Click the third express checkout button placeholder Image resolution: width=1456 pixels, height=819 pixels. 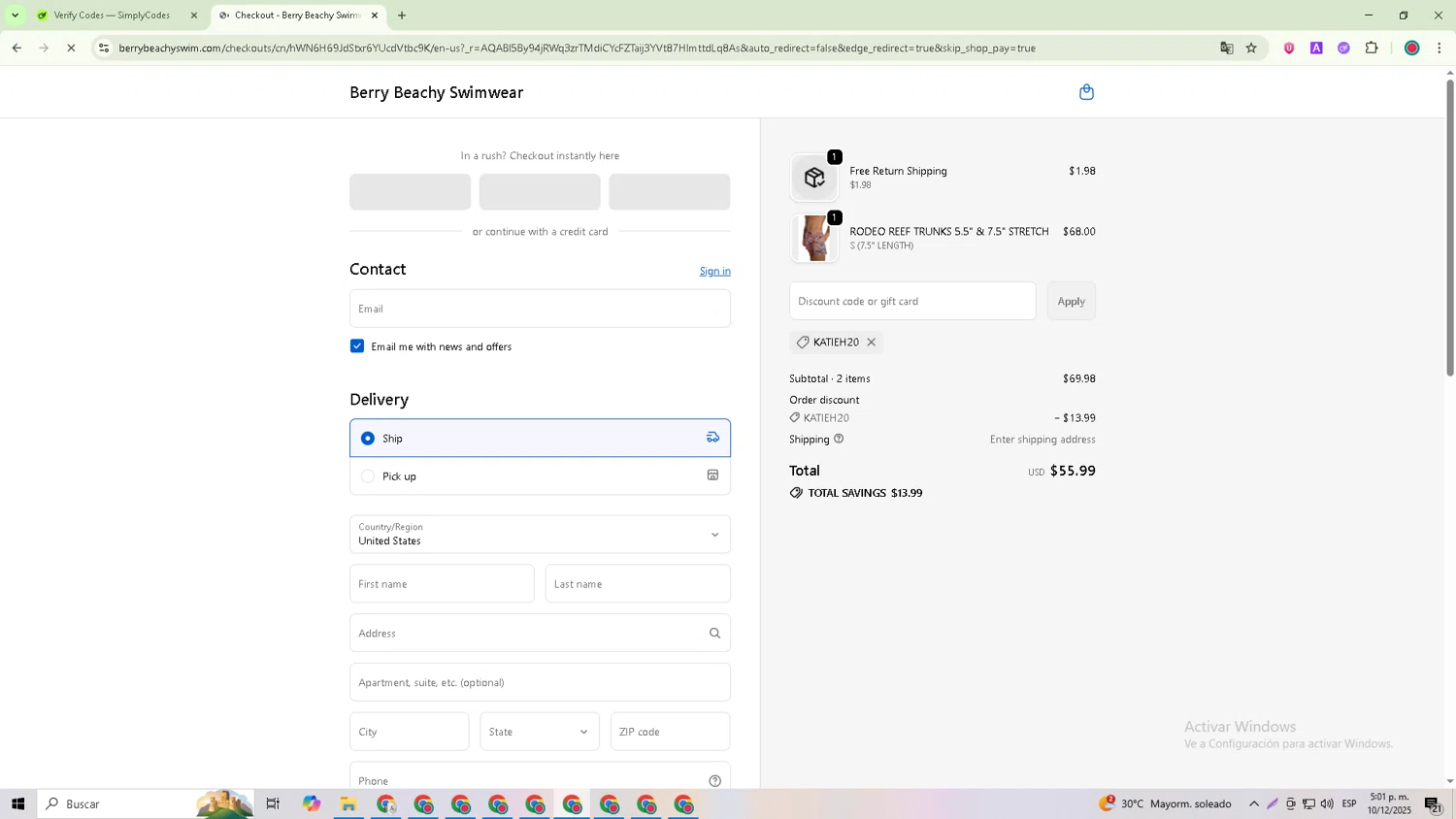pos(669,192)
